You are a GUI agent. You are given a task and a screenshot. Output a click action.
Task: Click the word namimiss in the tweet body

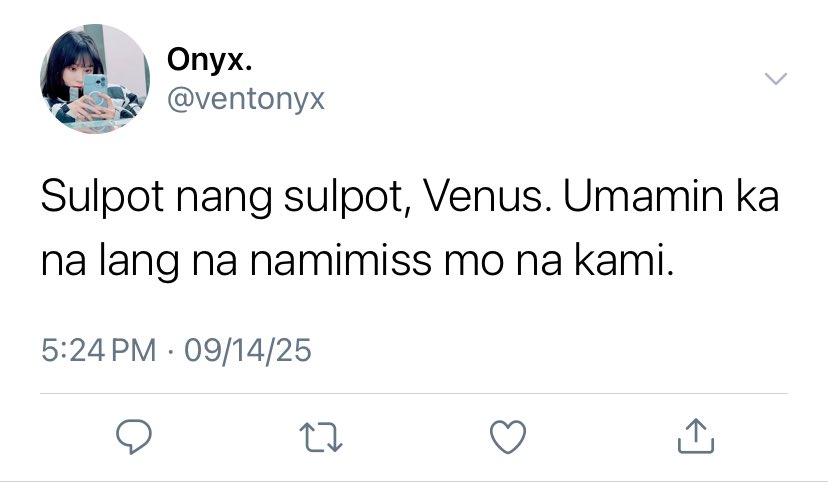[341, 260]
